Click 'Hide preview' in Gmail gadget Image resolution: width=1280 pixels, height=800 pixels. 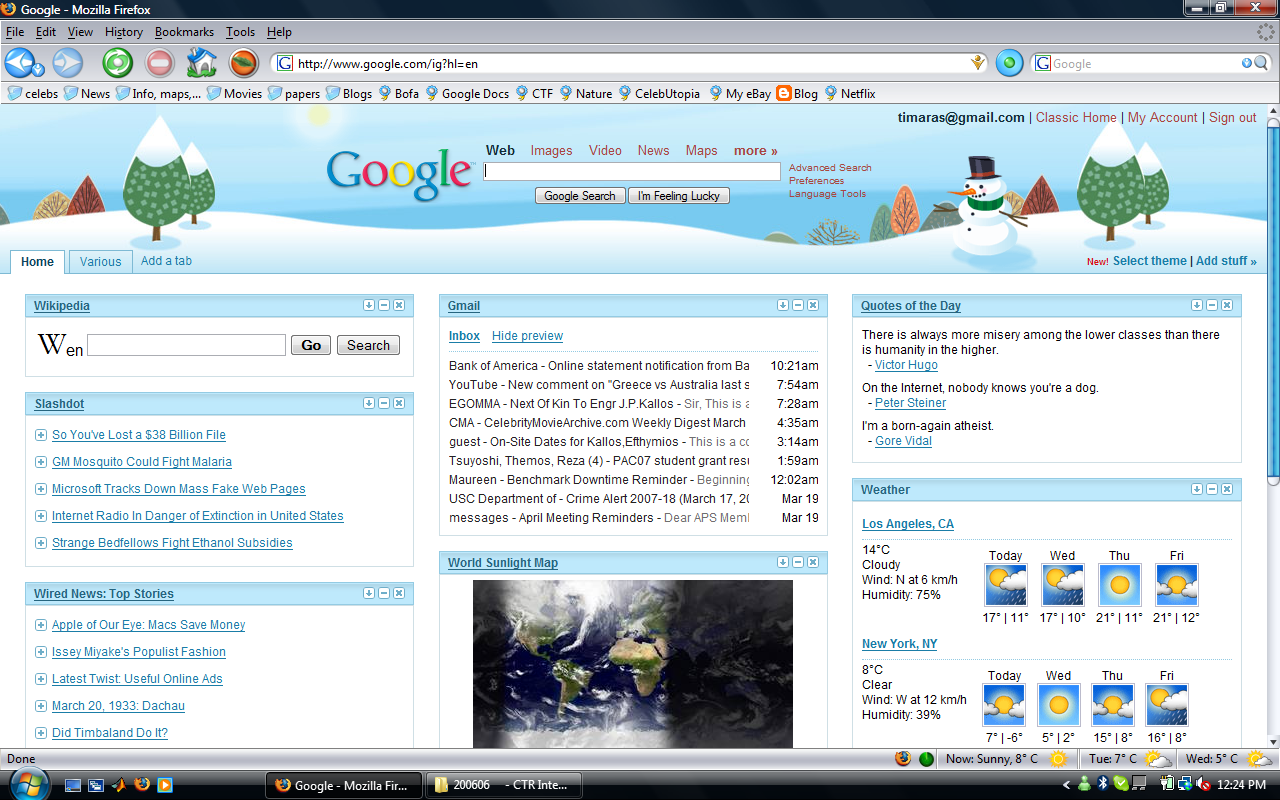(x=527, y=336)
